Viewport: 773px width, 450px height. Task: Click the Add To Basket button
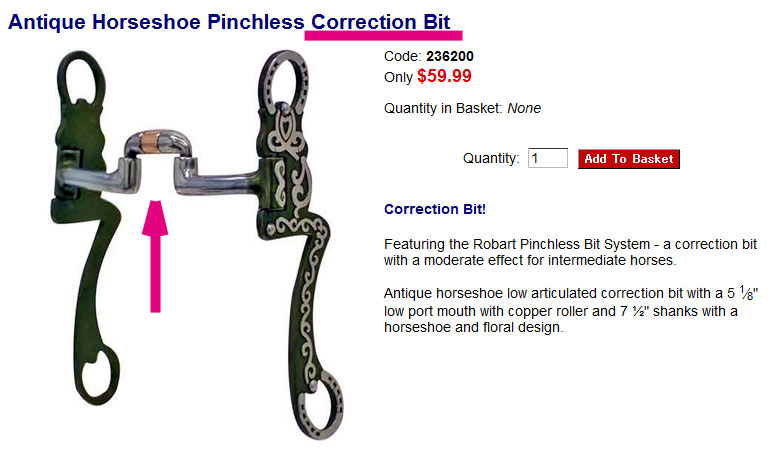tap(629, 159)
